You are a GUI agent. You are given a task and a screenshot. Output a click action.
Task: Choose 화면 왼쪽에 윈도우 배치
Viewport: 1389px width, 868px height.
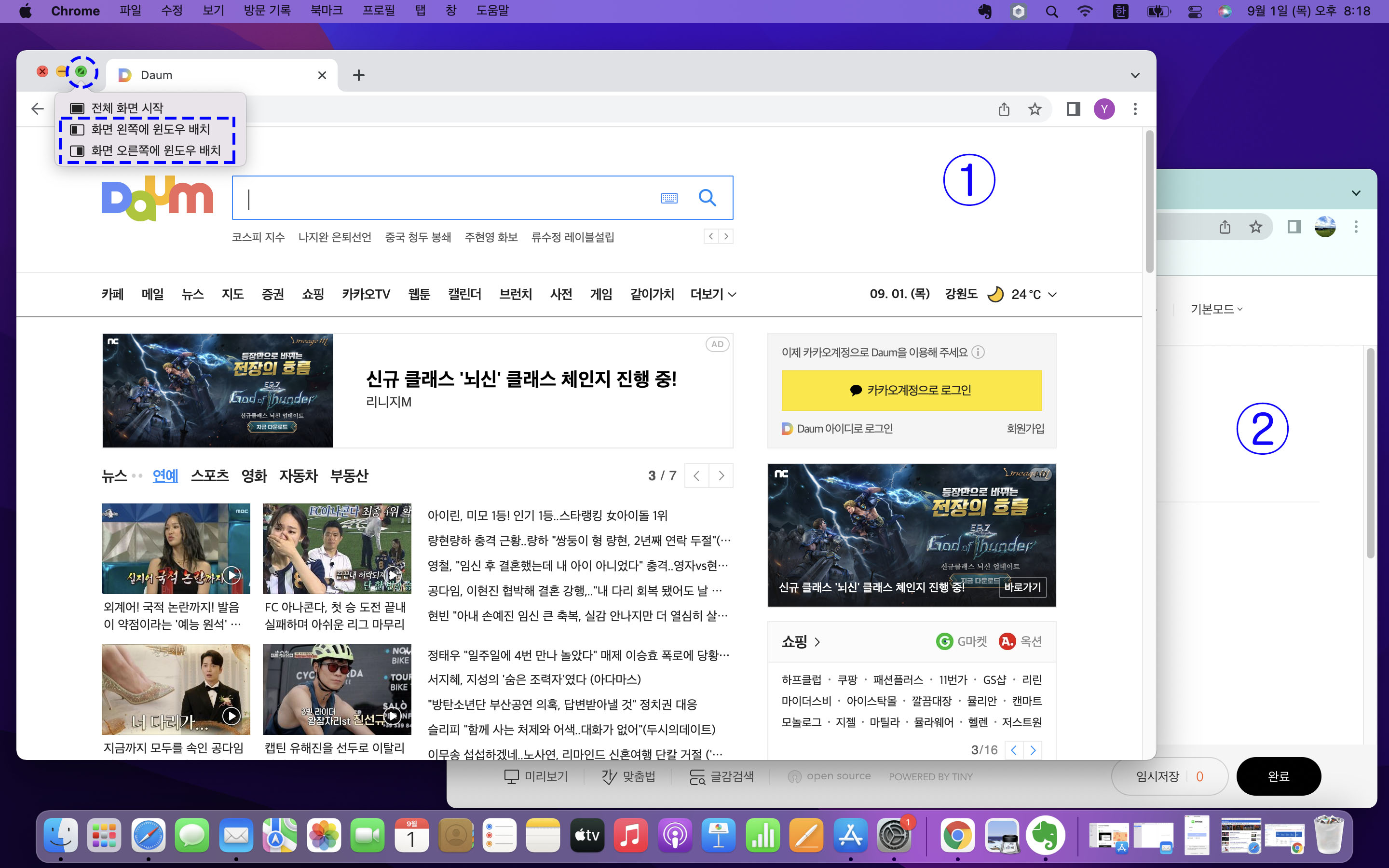tap(150, 129)
